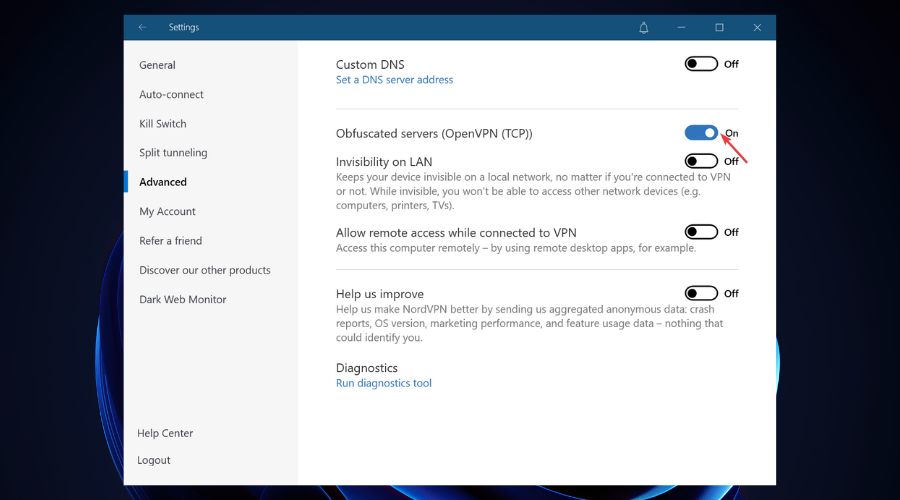Viewport: 900px width, 500px height.
Task: Open Discover our other products
Action: click(205, 270)
